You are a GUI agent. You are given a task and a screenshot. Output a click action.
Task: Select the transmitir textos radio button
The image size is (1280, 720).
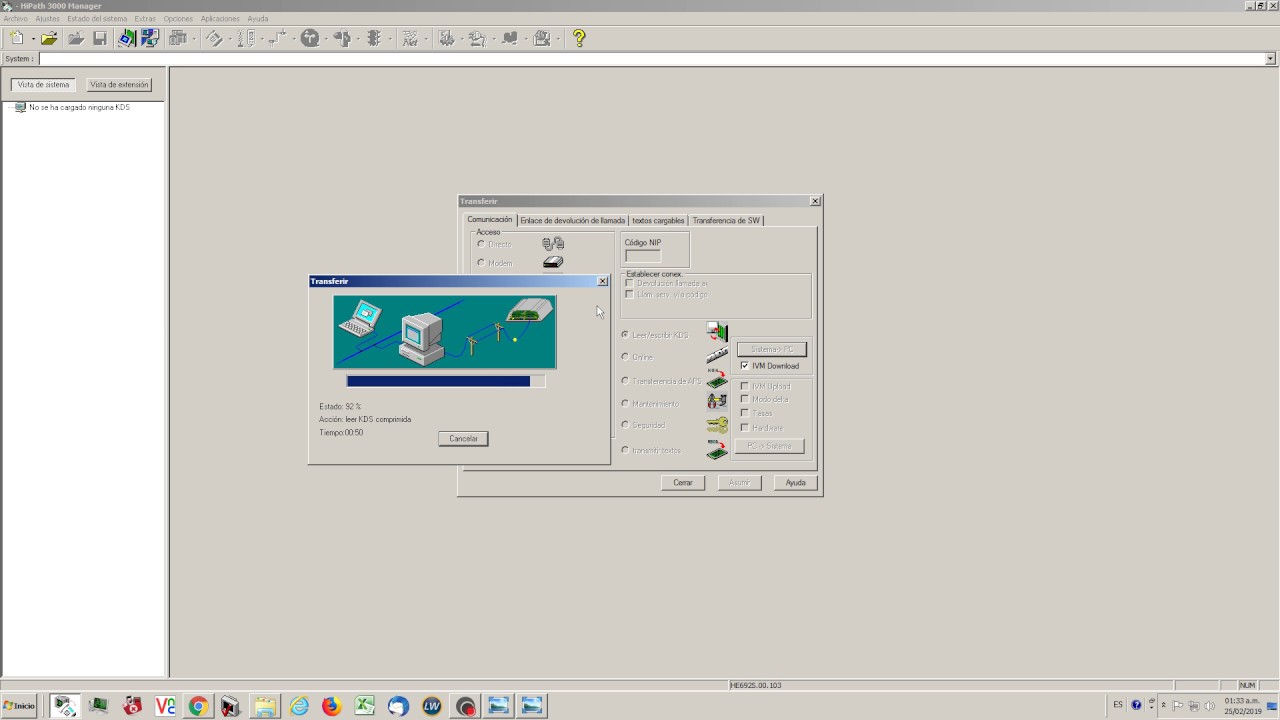625,450
